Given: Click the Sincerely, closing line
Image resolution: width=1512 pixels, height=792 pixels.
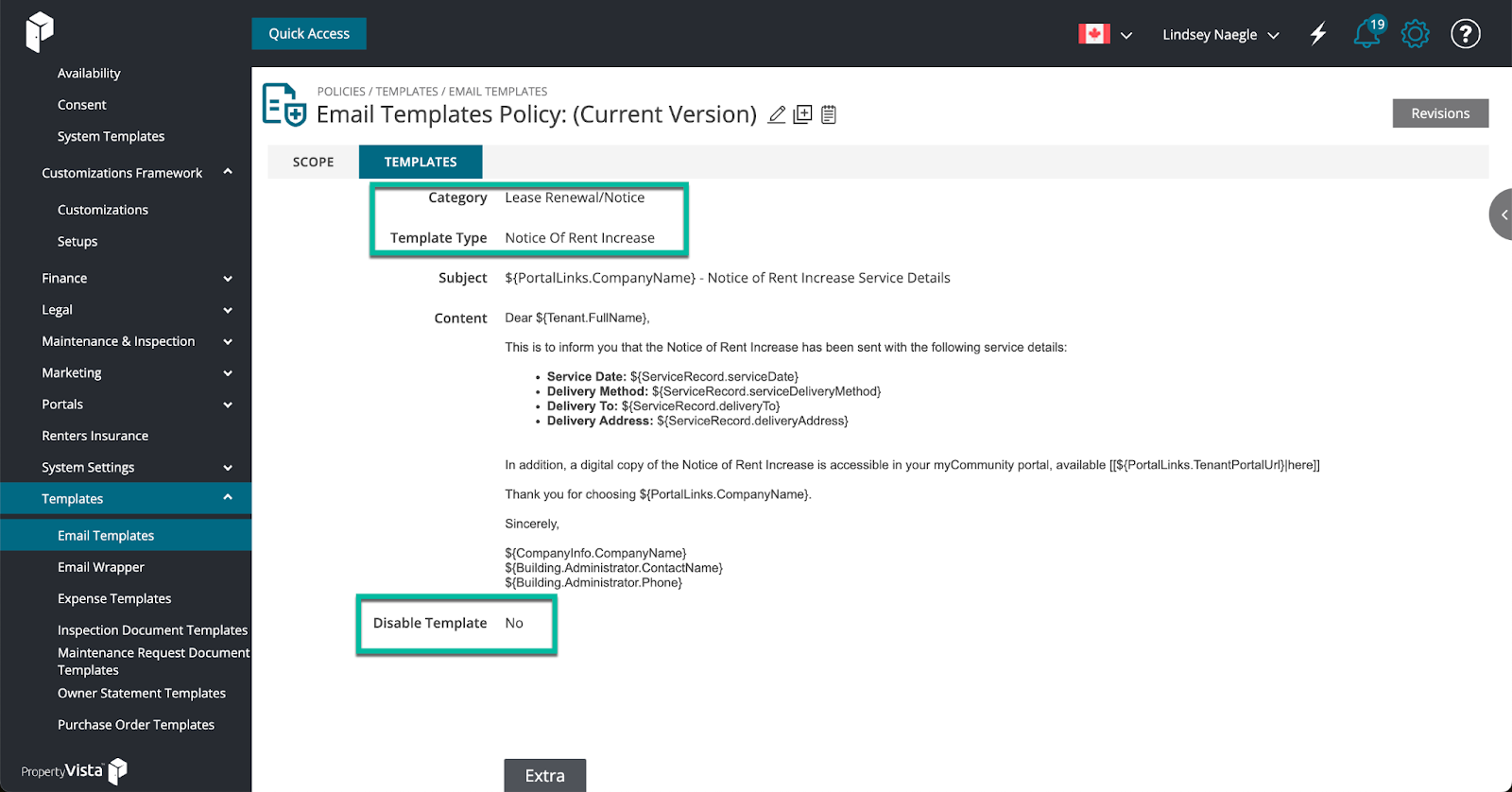Looking at the screenshot, I should [532, 524].
